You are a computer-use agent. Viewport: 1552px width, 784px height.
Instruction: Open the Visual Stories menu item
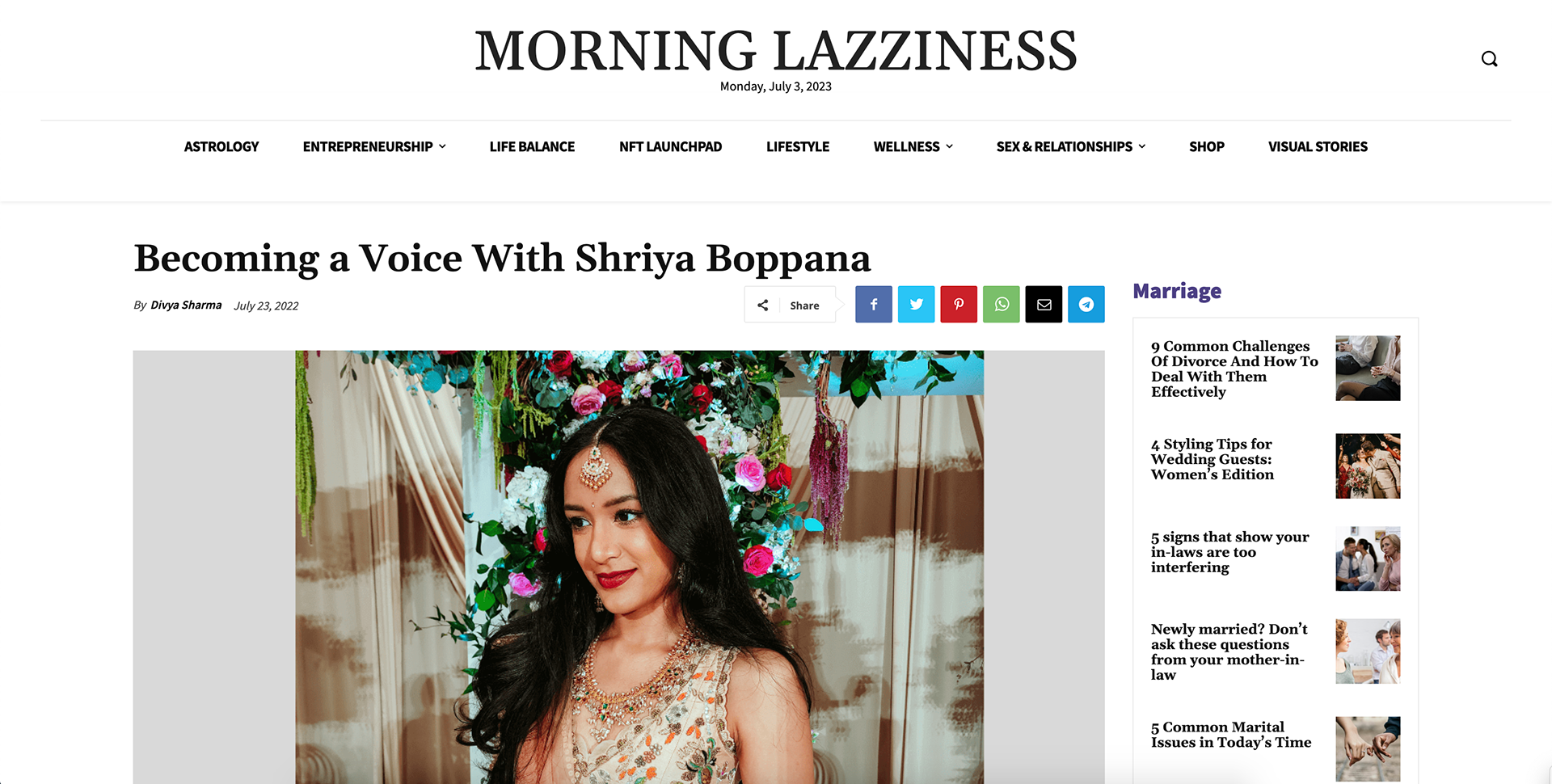click(1318, 146)
